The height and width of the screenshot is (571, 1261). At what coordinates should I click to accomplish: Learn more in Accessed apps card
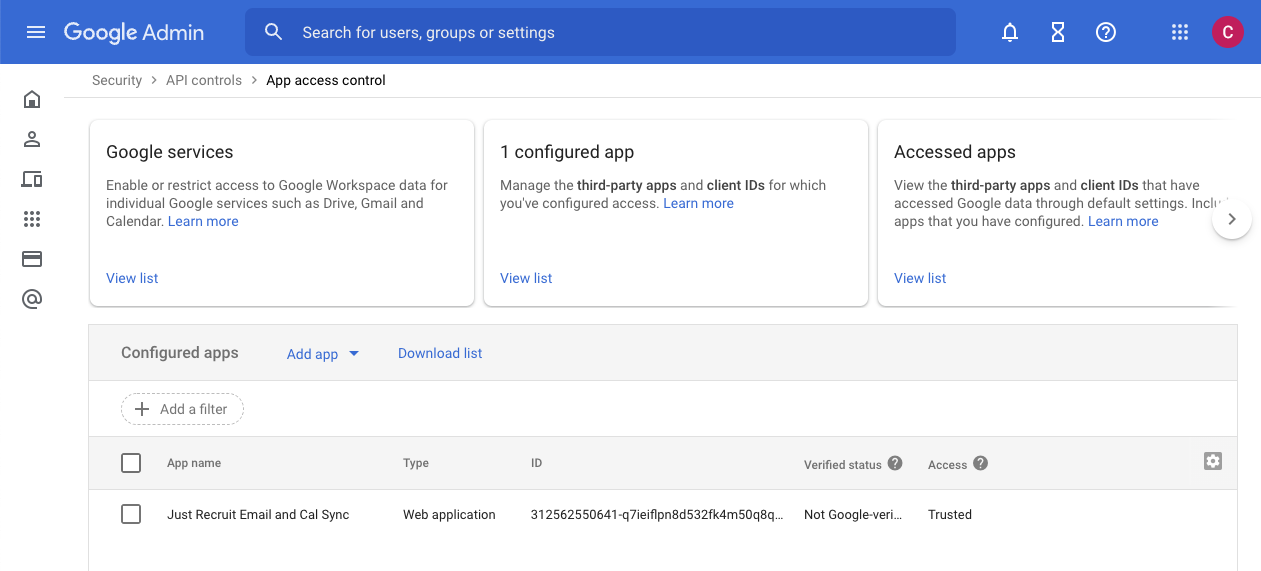click(1123, 221)
